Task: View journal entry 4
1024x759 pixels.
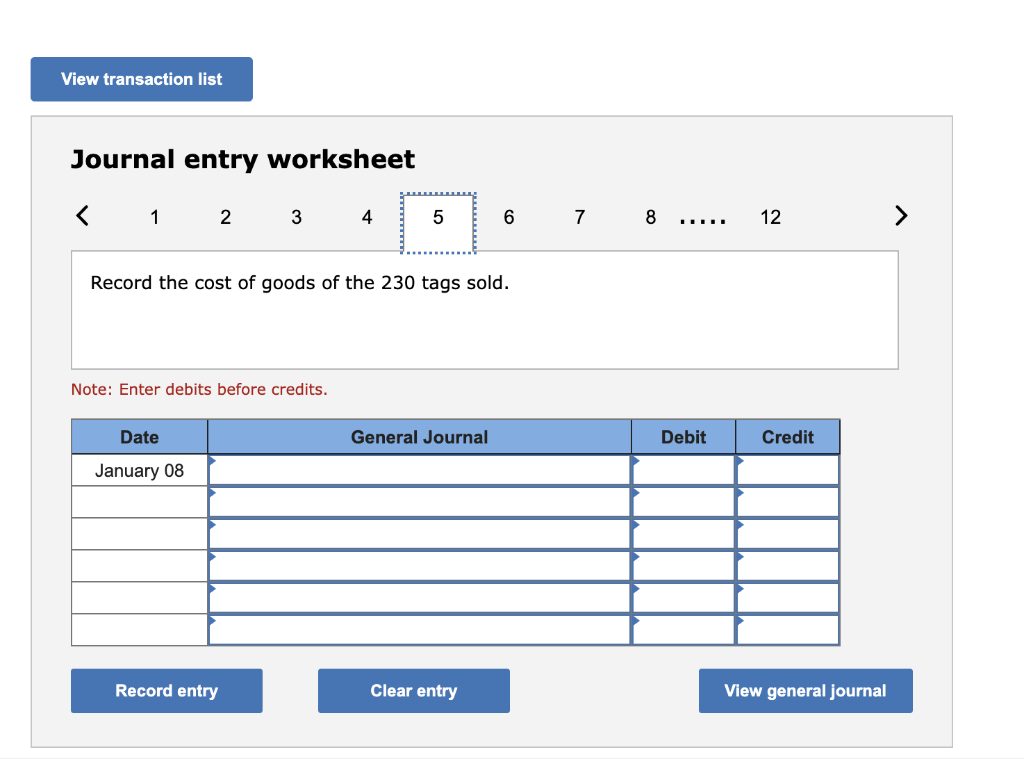Action: [367, 217]
